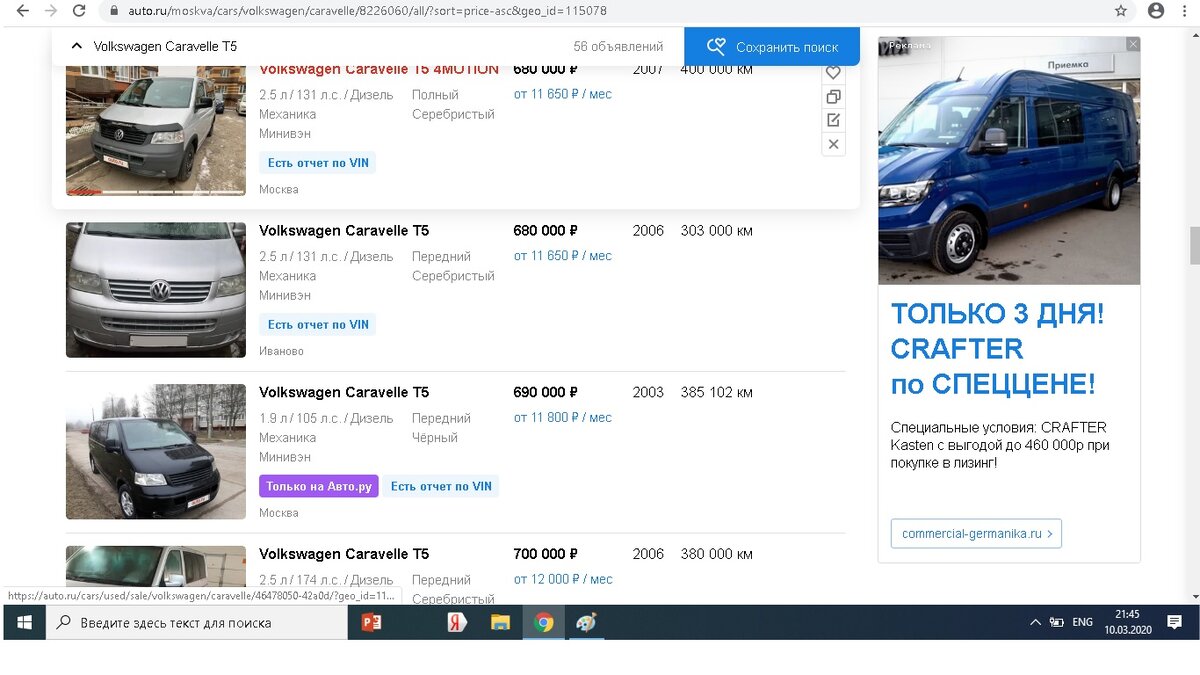1200x675 pixels.
Task: Open VIN report badge of black Caravelle
Action: [441, 487]
